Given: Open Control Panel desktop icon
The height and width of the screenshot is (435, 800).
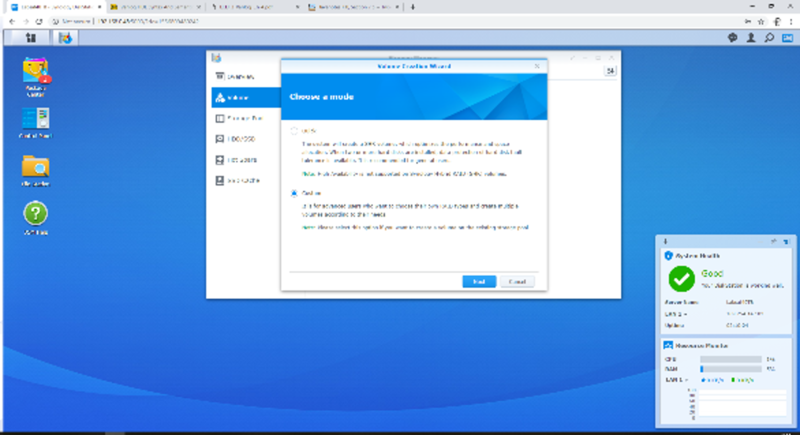Looking at the screenshot, I should coord(35,123).
